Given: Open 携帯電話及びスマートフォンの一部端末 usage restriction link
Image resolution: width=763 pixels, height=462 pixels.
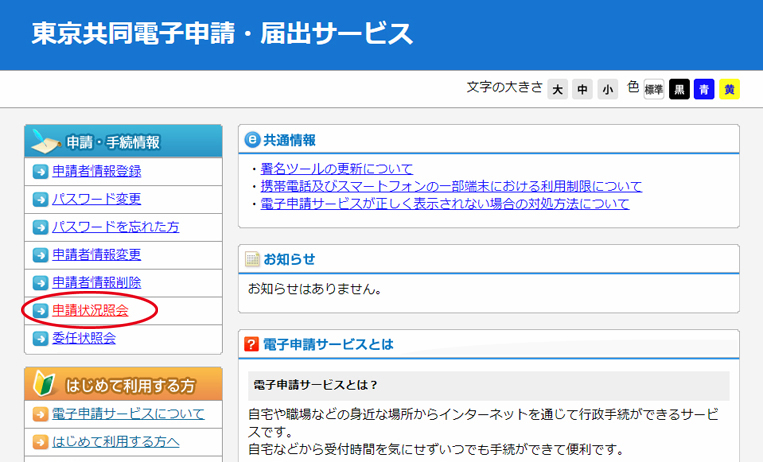Looking at the screenshot, I should click(451, 186).
